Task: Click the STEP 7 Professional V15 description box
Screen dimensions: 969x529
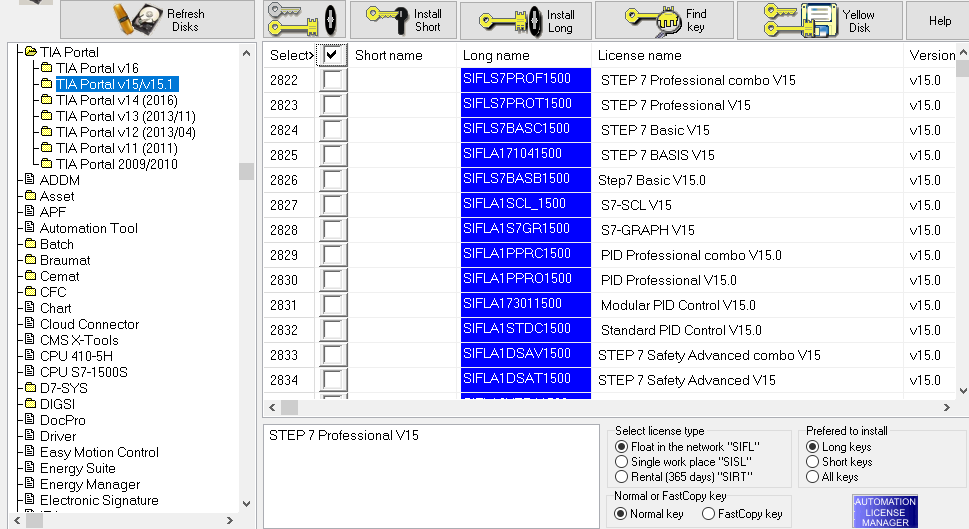Action: [x=431, y=476]
